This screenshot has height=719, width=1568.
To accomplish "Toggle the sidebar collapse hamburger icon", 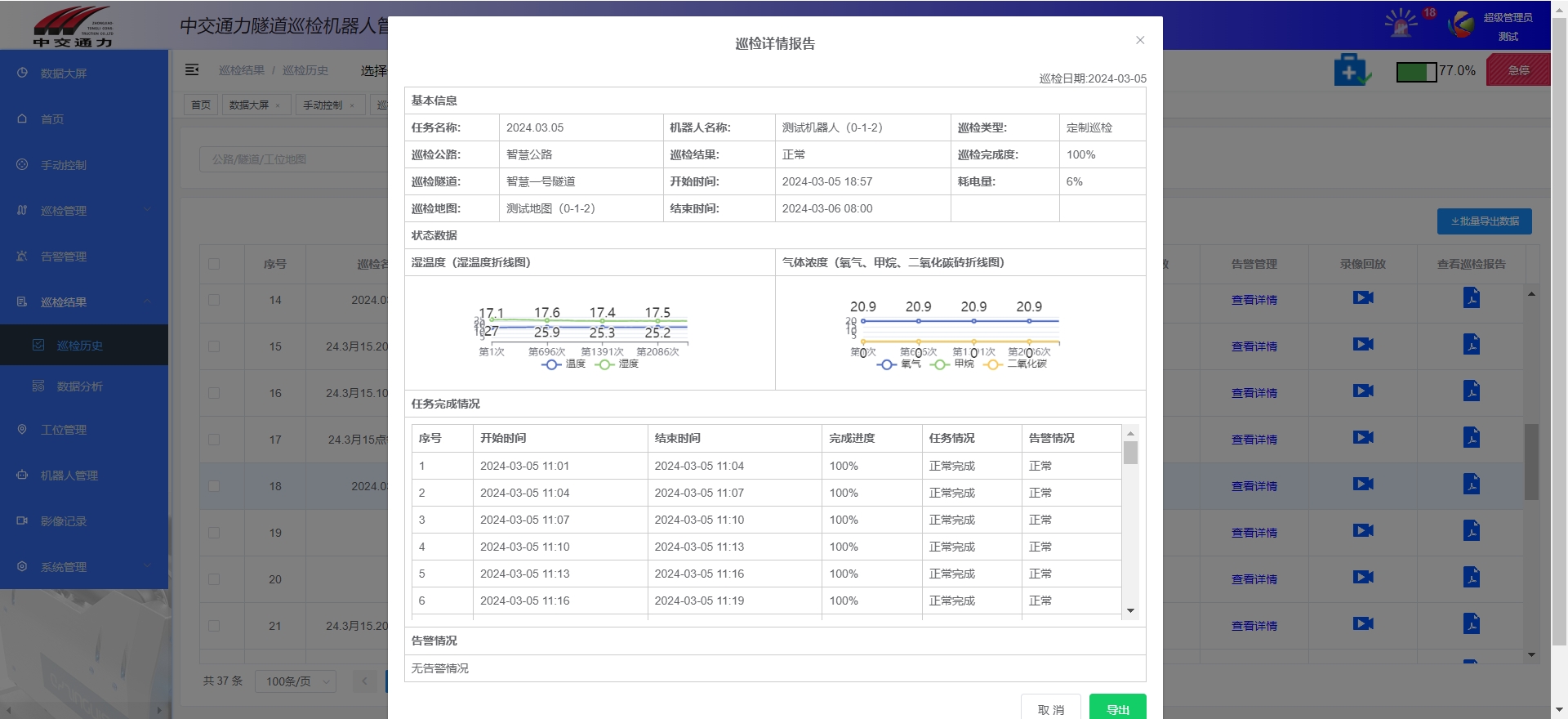I will click(x=192, y=70).
